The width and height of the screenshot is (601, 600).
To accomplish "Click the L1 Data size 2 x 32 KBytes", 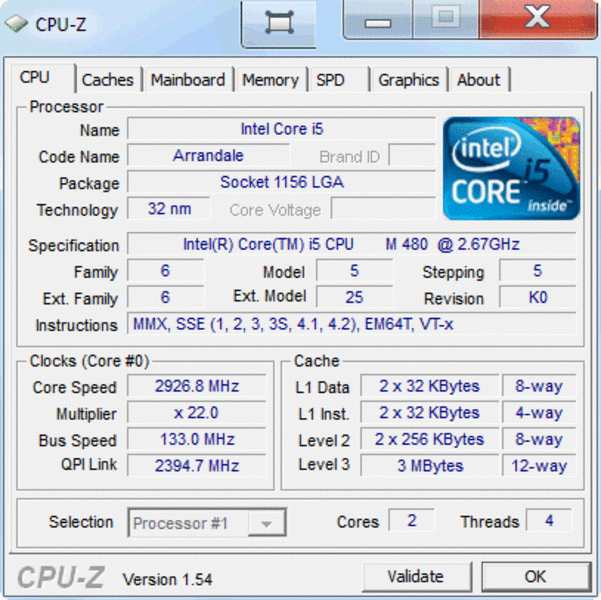I will (430, 386).
